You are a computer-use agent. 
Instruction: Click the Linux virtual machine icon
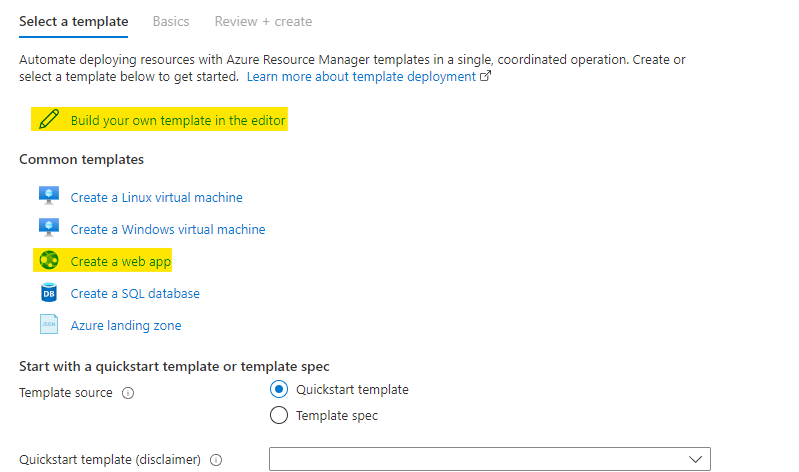[49, 197]
